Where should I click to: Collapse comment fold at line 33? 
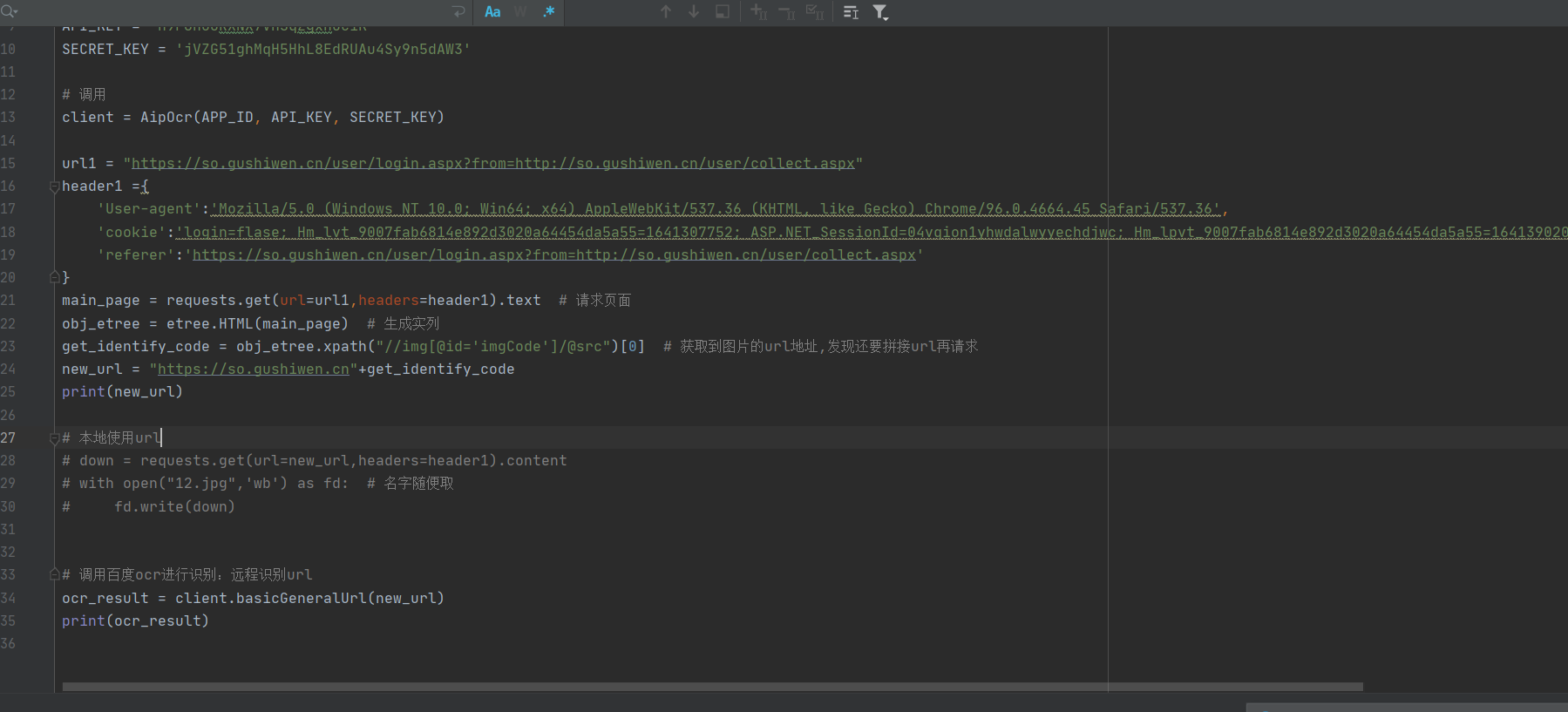(54, 575)
